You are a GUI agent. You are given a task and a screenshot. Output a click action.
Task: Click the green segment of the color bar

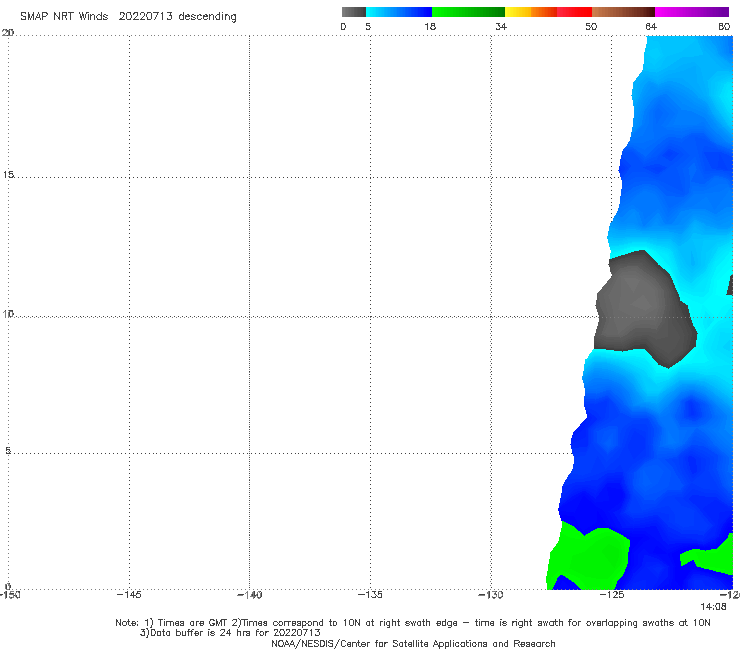tap(468, 12)
